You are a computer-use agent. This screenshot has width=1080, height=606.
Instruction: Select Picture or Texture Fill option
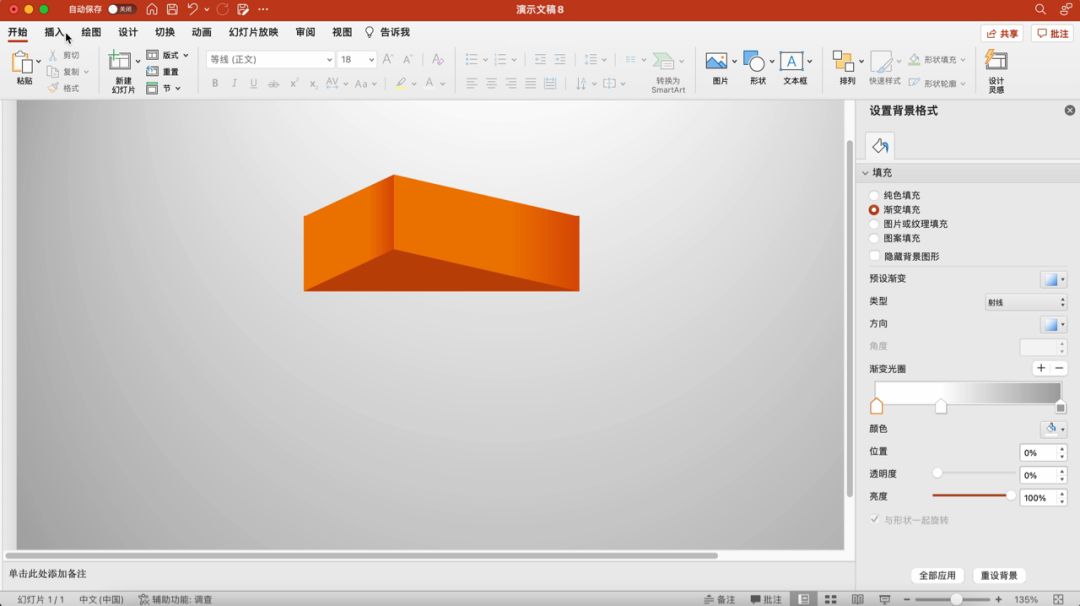(x=874, y=224)
